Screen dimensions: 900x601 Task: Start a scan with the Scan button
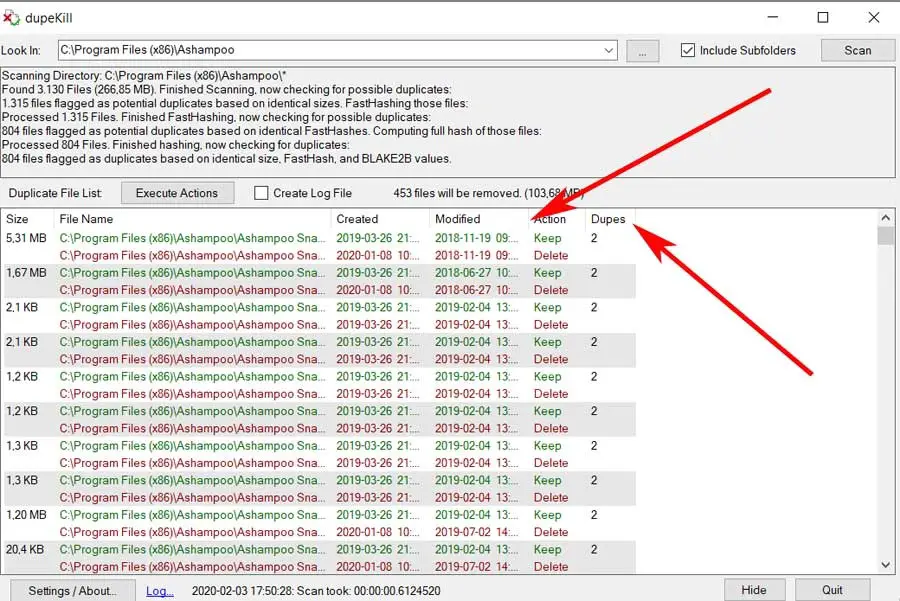point(858,51)
